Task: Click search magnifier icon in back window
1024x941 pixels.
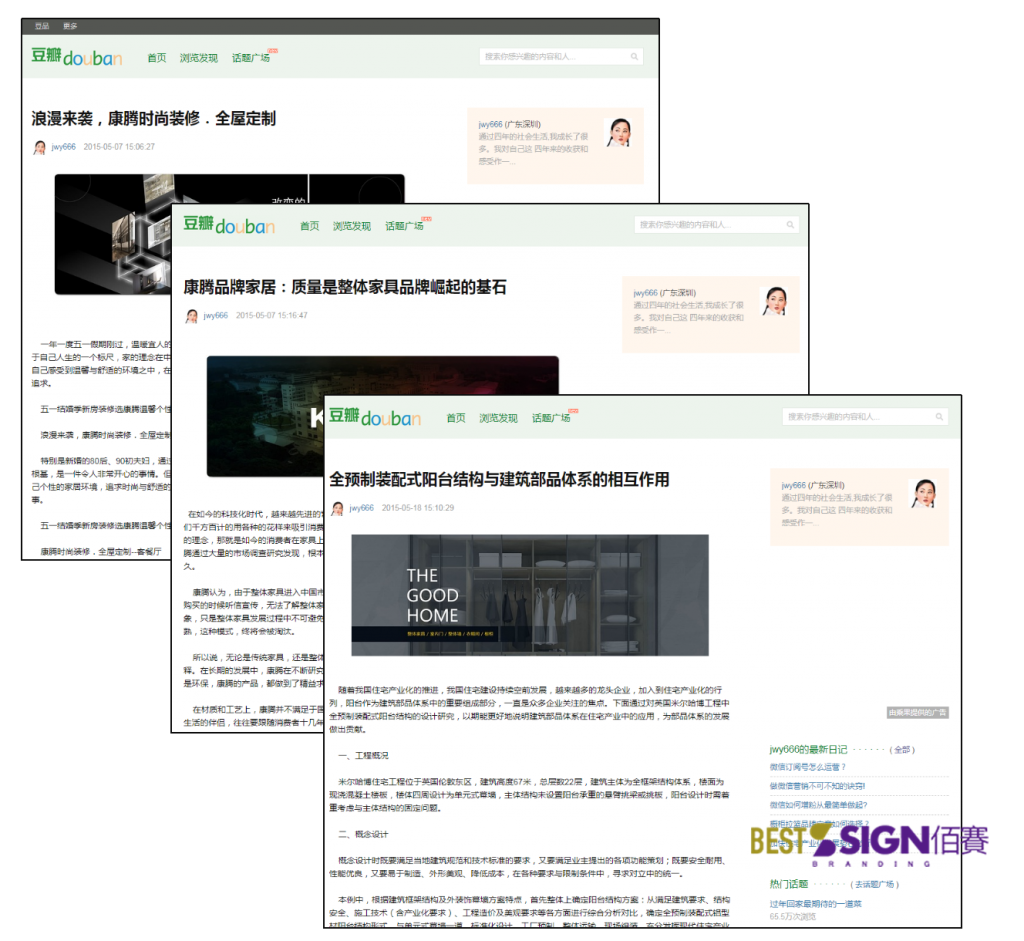Action: (634, 57)
